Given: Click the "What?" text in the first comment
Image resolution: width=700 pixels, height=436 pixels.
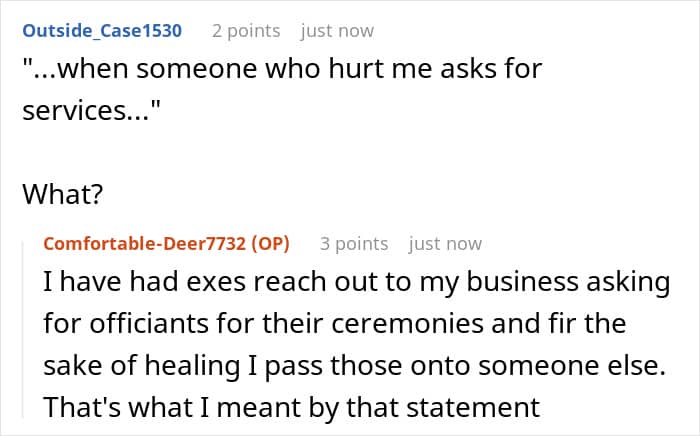Looking at the screenshot, I should (x=62, y=195).
